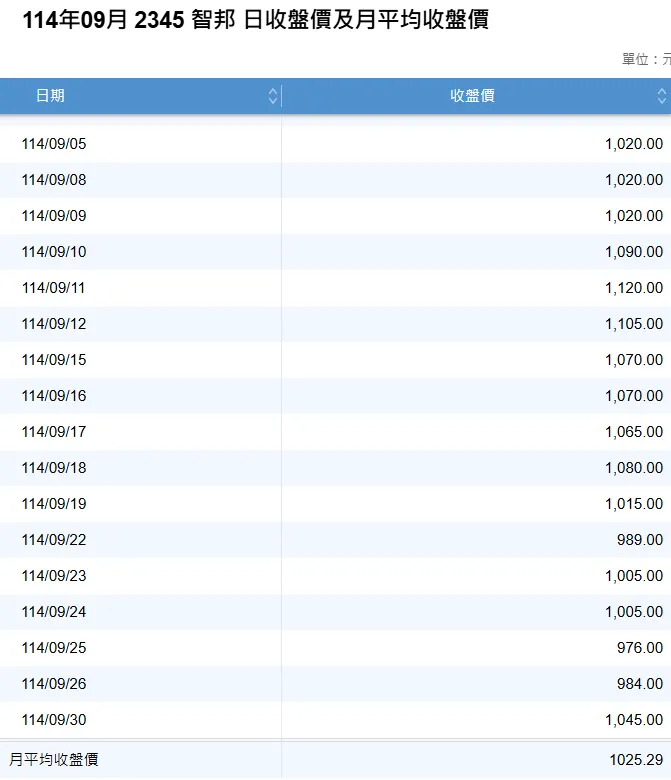Click closing price 984.00 on 114/09/26

click(640, 683)
